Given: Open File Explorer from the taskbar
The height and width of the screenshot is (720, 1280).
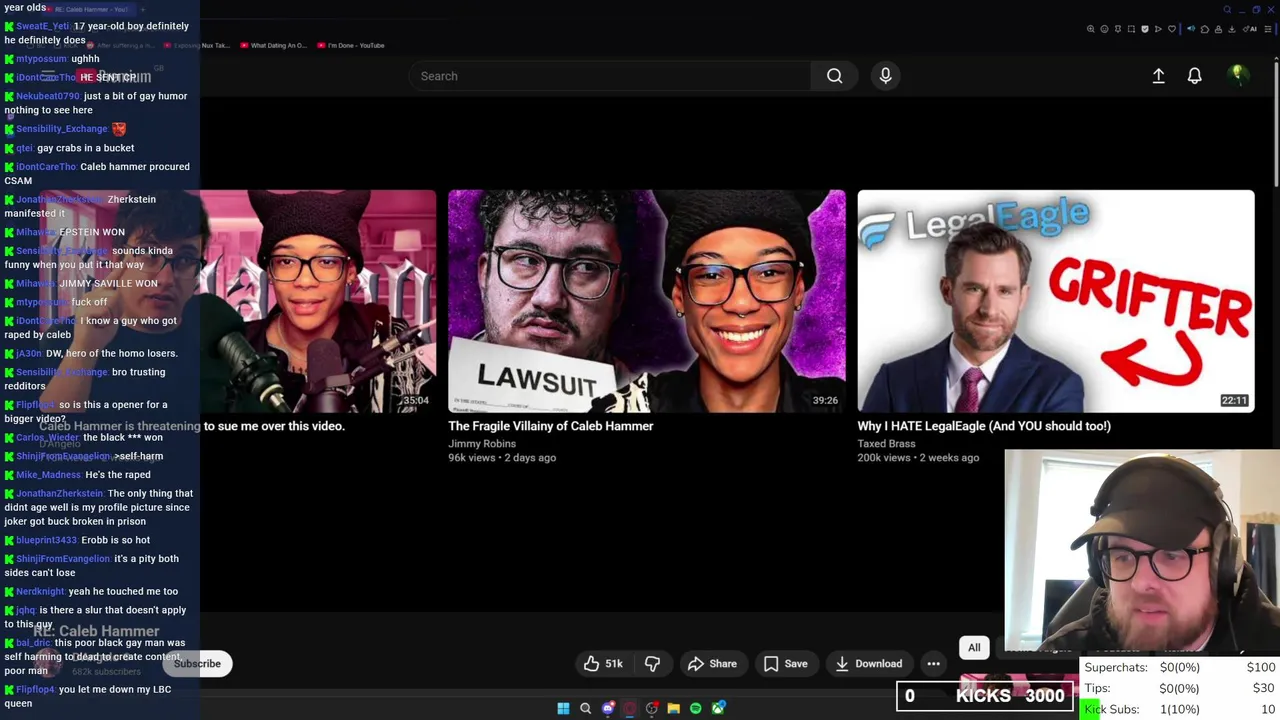Looking at the screenshot, I should [x=673, y=708].
